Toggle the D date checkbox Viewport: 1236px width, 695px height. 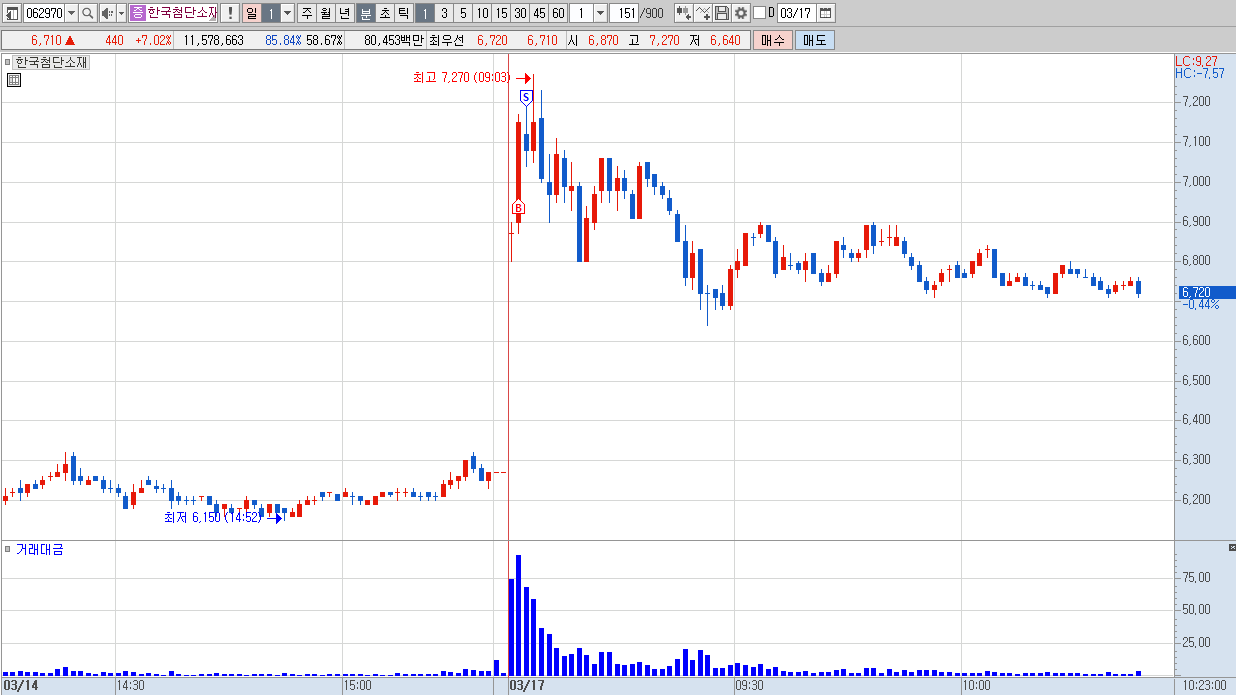759,13
